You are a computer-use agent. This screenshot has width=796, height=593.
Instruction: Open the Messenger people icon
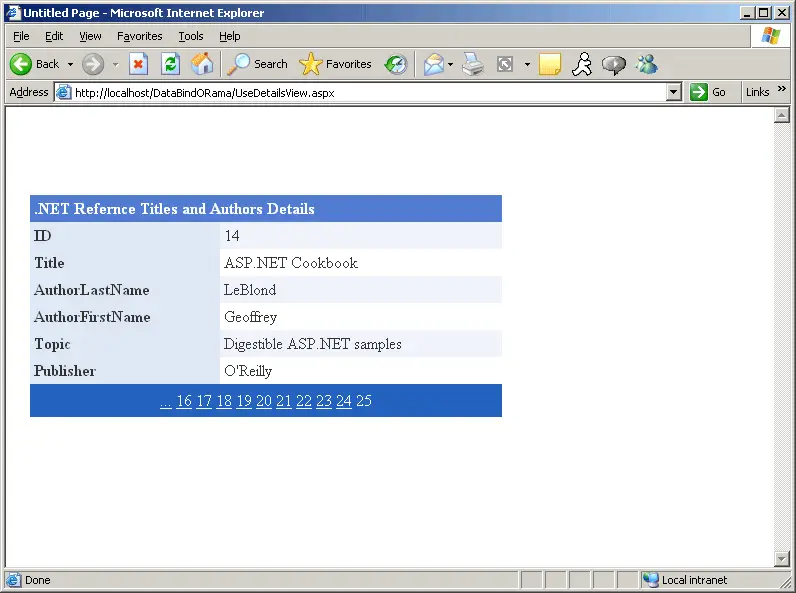[647, 64]
